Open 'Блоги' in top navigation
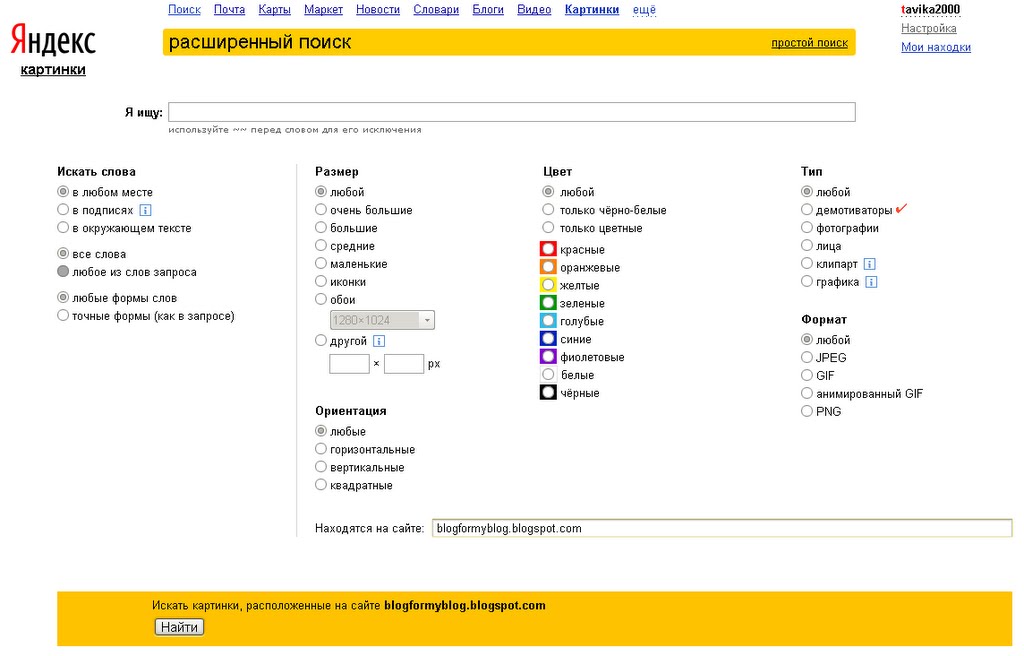This screenshot has width=1024, height=656. 488,10
